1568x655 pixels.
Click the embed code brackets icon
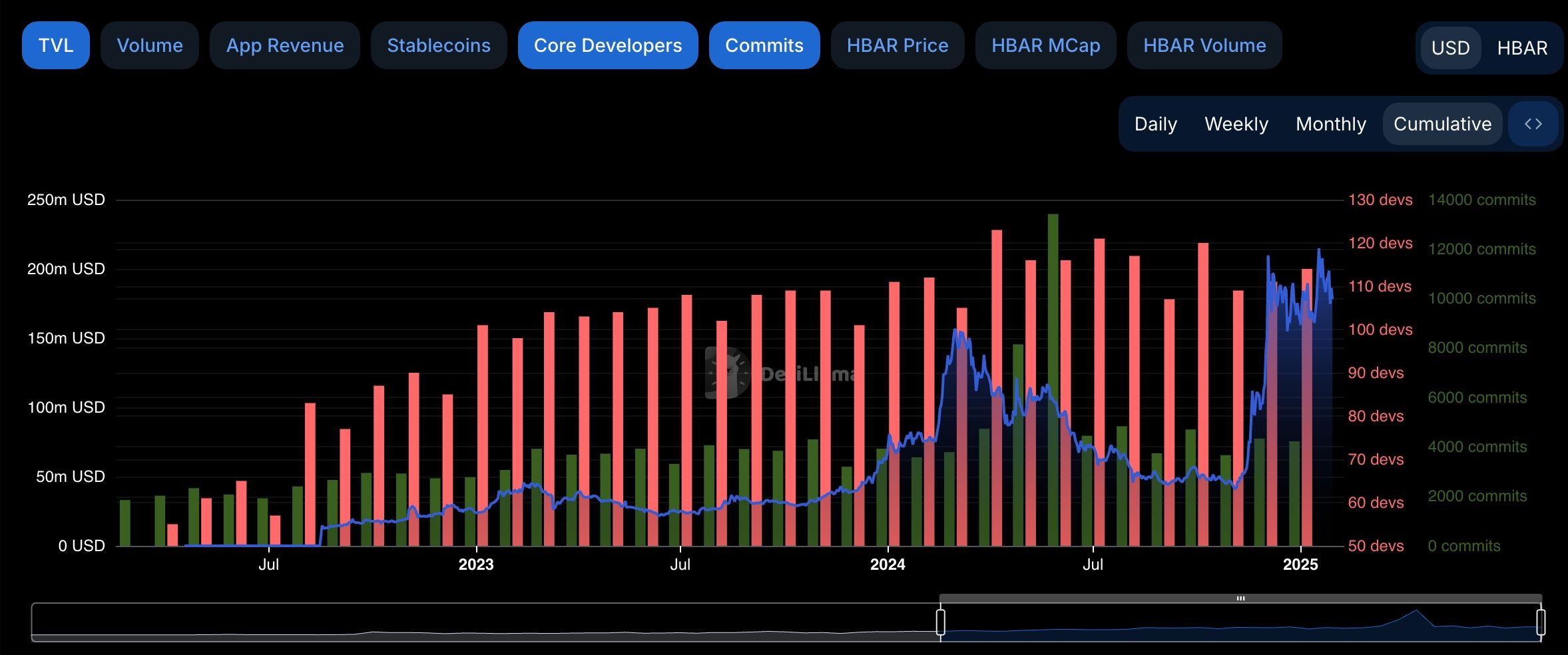click(x=1533, y=124)
